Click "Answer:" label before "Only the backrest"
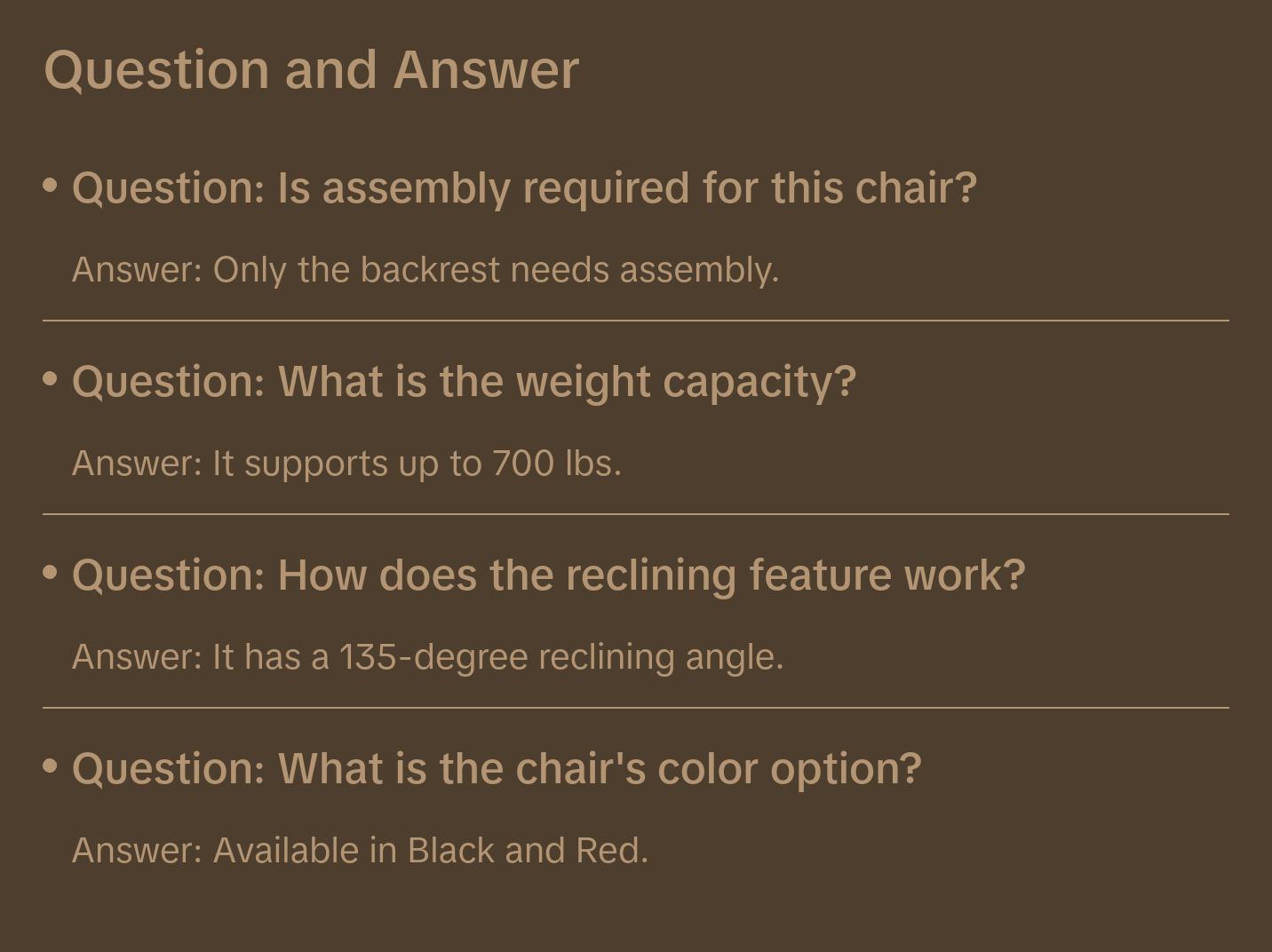The width and height of the screenshot is (1272, 952). tap(137, 270)
